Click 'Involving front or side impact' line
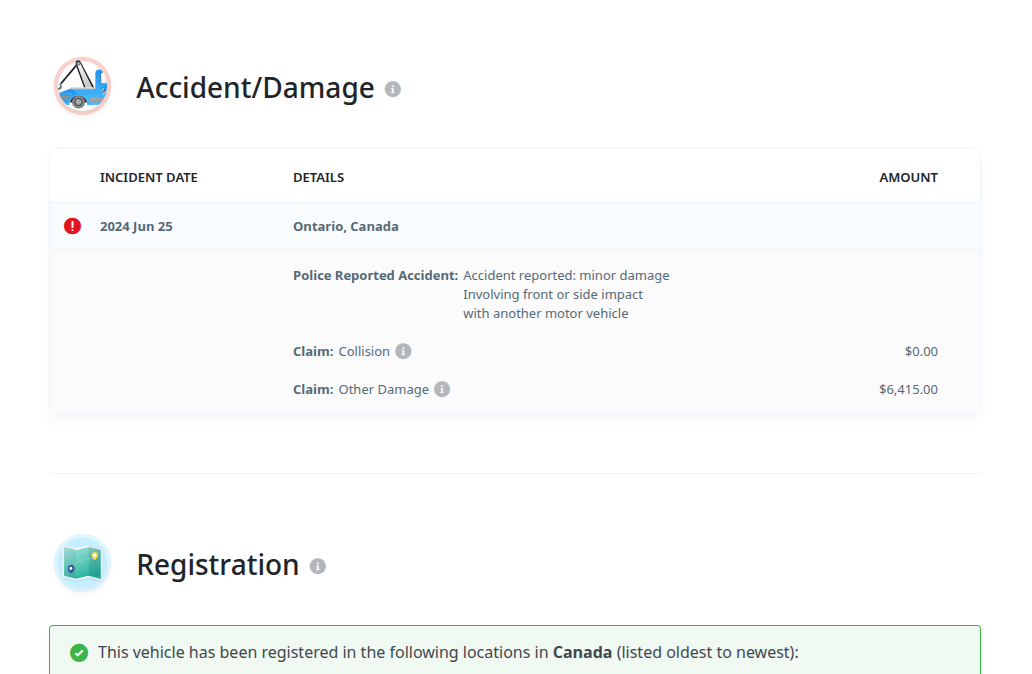 pyautogui.click(x=553, y=295)
